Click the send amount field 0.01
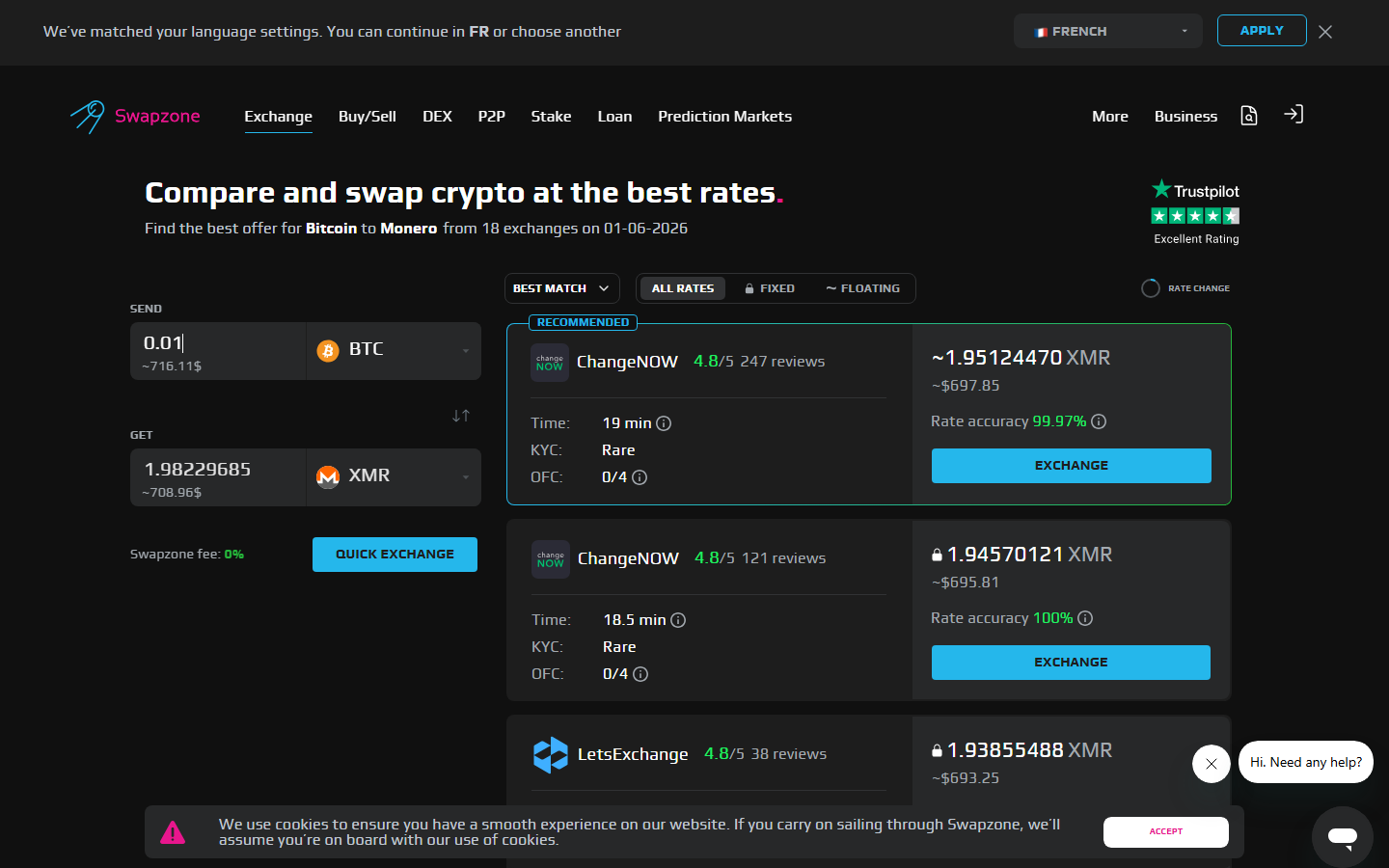This screenshot has width=1389, height=868. pyautogui.click(x=218, y=351)
